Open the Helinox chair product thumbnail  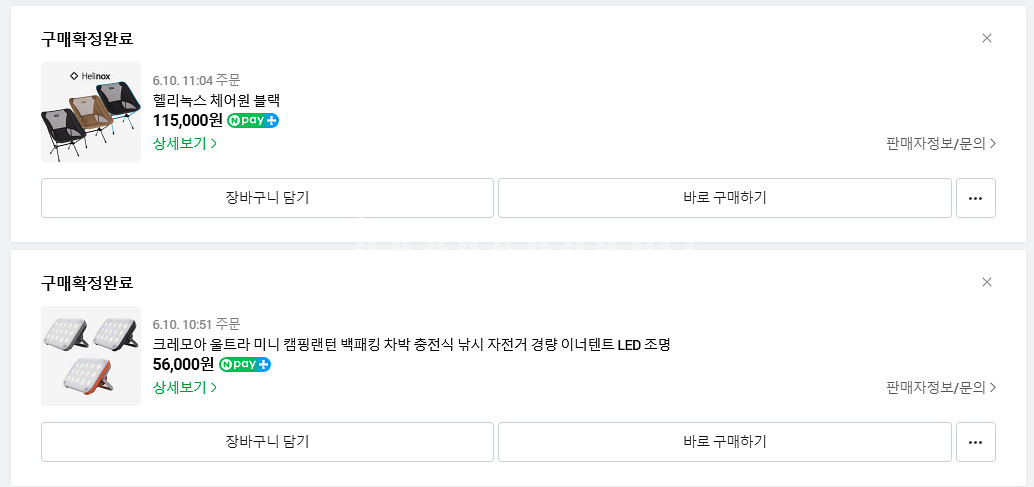pyautogui.click(x=91, y=112)
